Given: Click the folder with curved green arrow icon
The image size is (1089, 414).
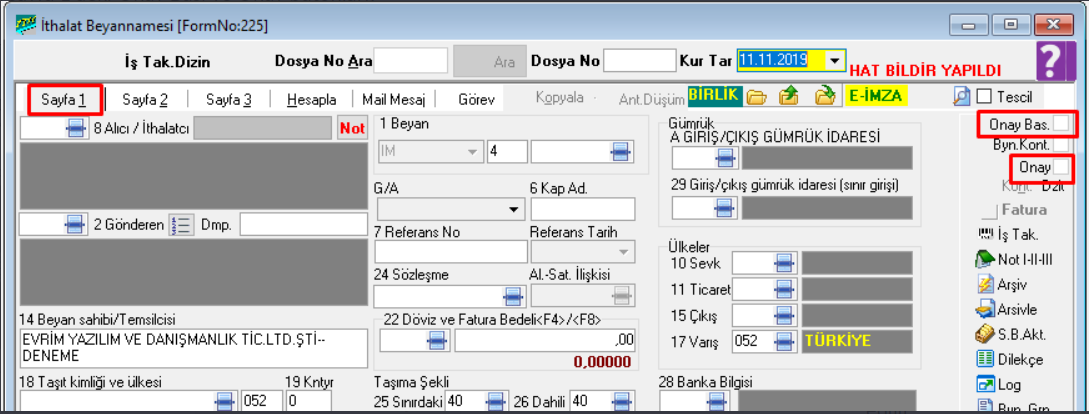Looking at the screenshot, I should pos(824,97).
